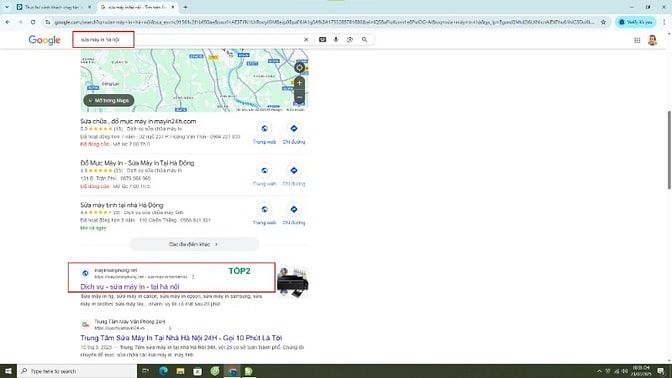Open Dịch vụ - sửa máy in - tại hà nội link
This screenshot has height=378, width=672.
pos(130,287)
